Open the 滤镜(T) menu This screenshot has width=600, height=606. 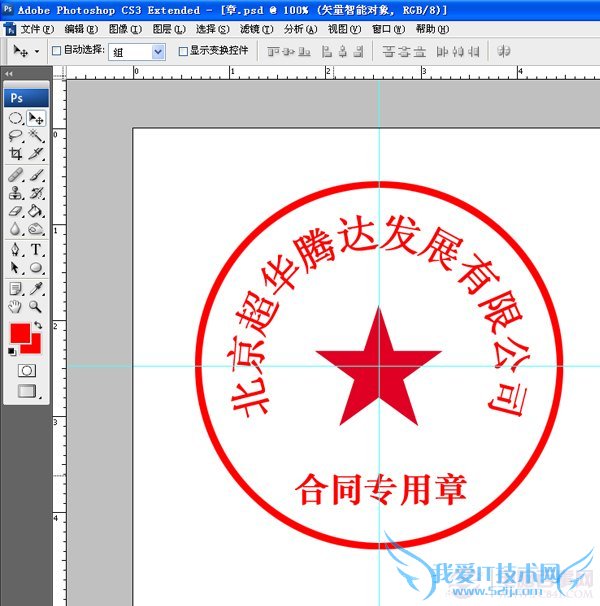click(256, 29)
